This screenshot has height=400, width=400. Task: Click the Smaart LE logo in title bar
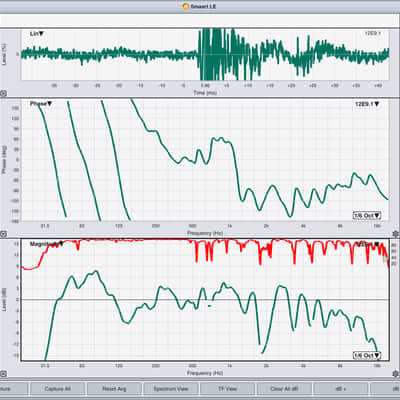(186, 6)
